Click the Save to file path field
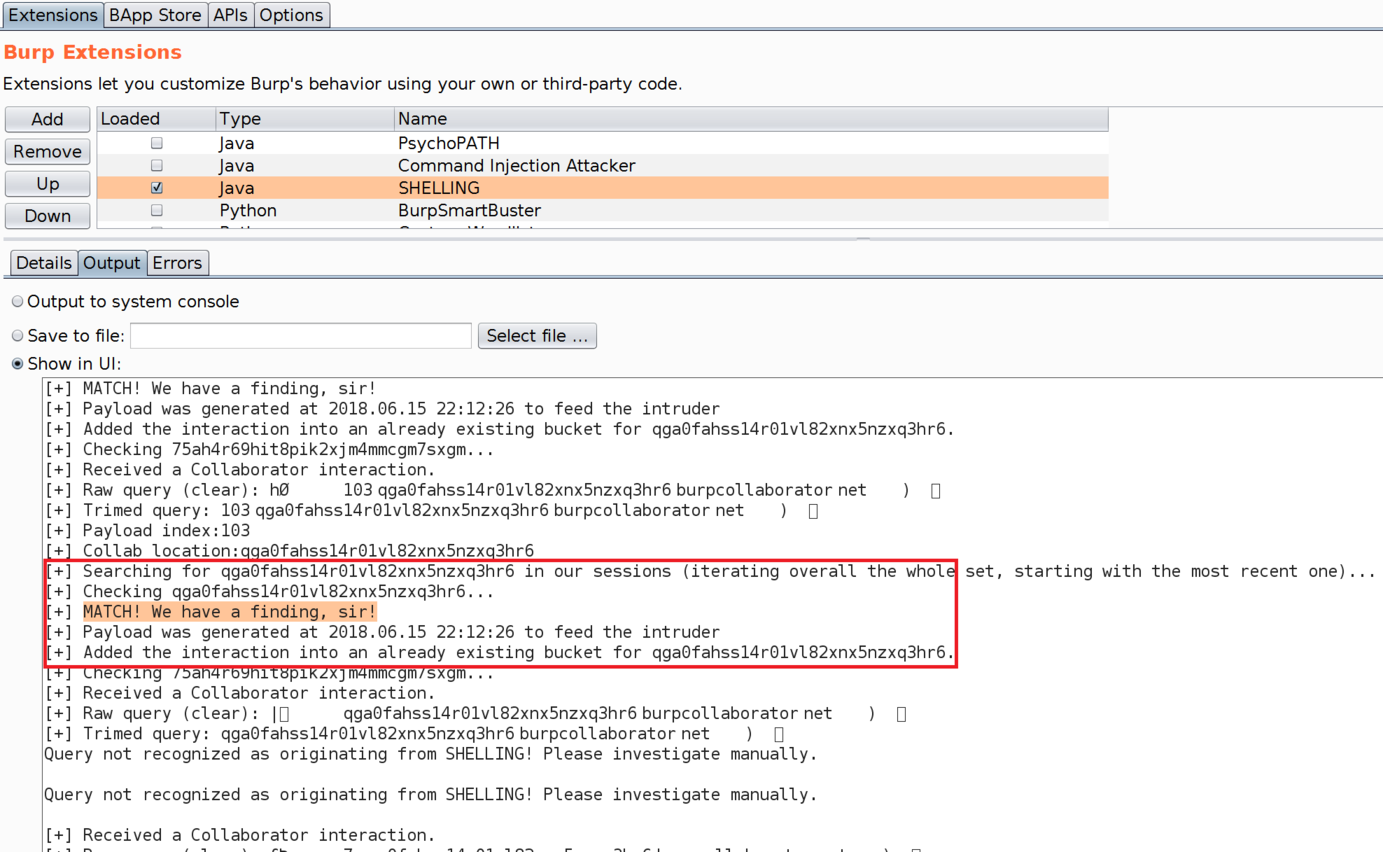1383x852 pixels. coord(301,336)
